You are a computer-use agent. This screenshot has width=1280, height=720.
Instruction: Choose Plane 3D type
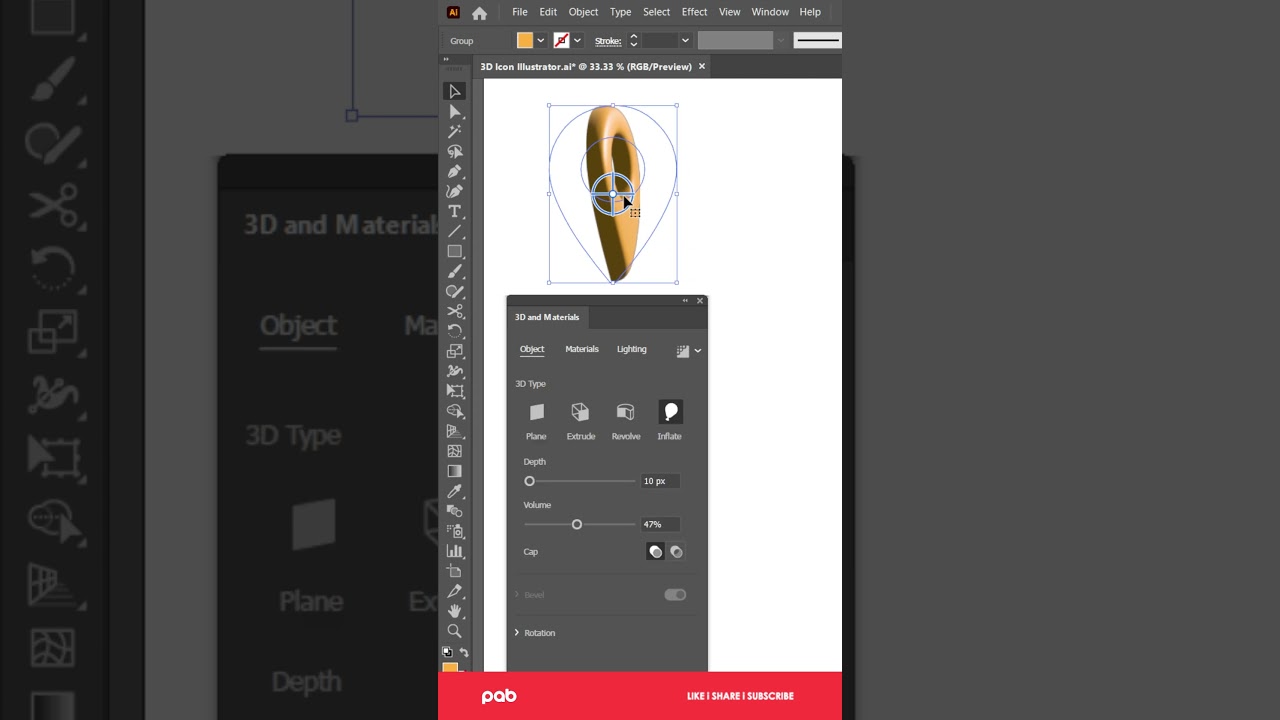coord(536,412)
